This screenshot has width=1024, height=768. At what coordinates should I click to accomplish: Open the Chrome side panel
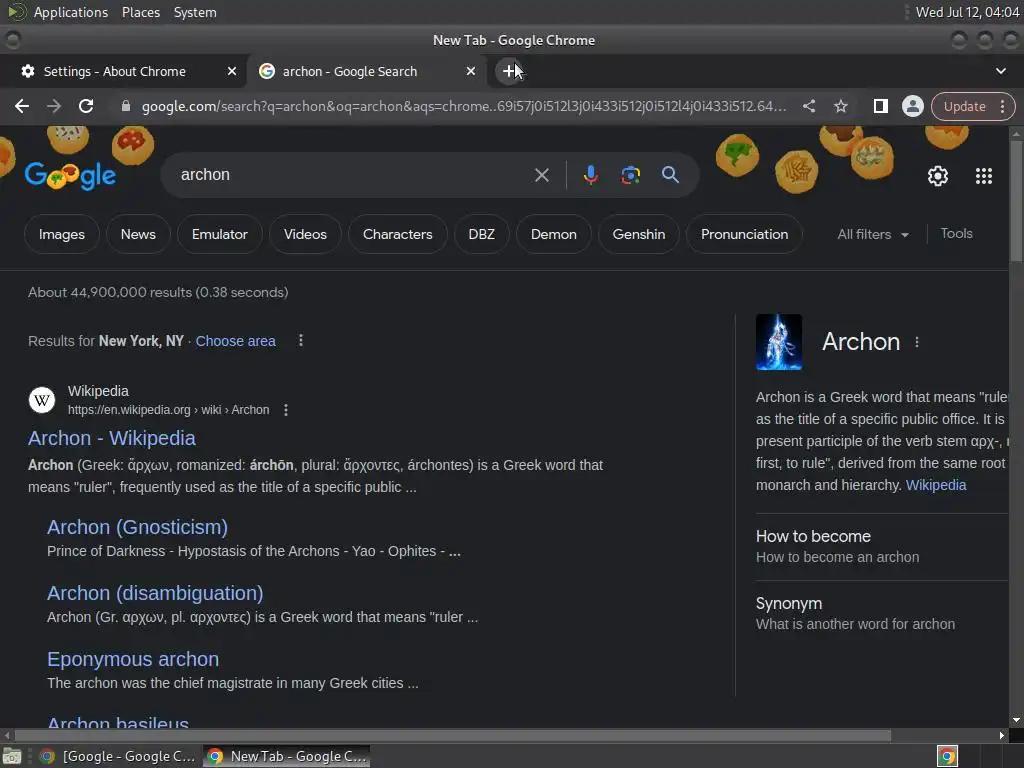880,106
